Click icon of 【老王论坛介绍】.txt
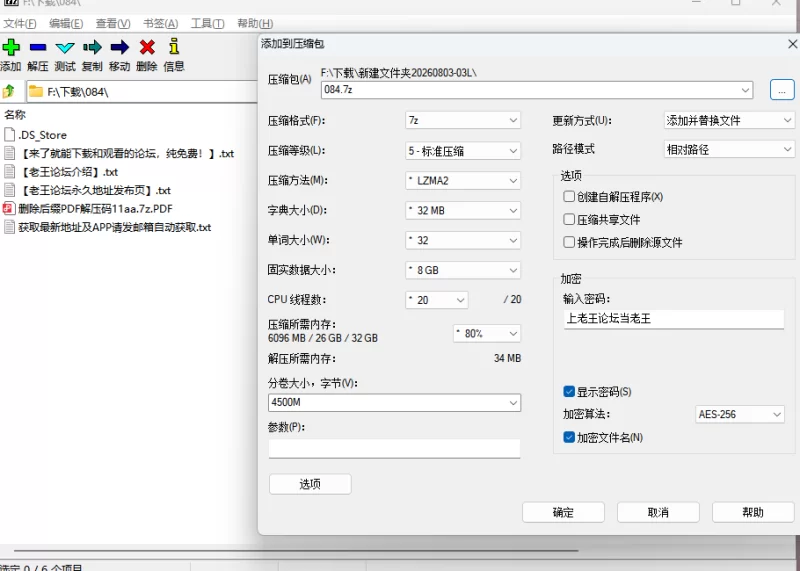 (x=9, y=171)
